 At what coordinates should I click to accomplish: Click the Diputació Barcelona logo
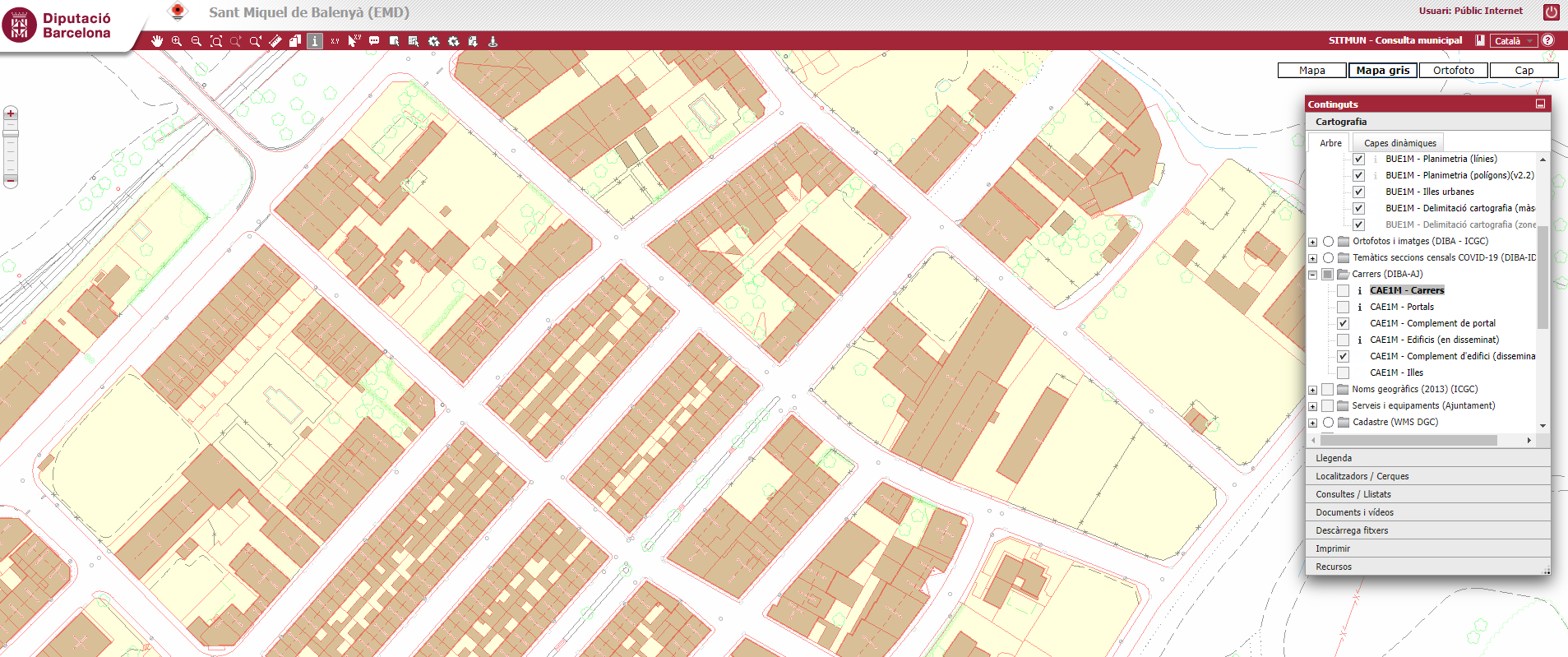57,25
